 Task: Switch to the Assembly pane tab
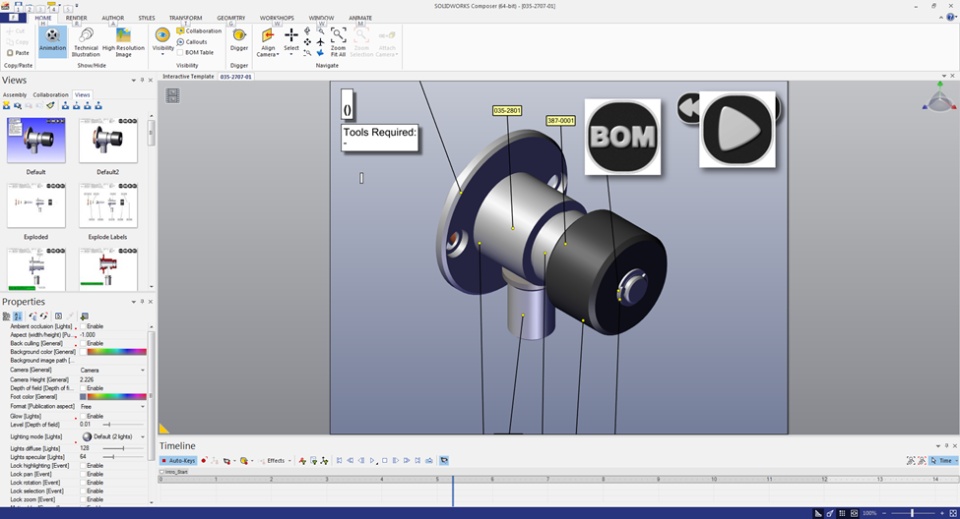(x=15, y=95)
